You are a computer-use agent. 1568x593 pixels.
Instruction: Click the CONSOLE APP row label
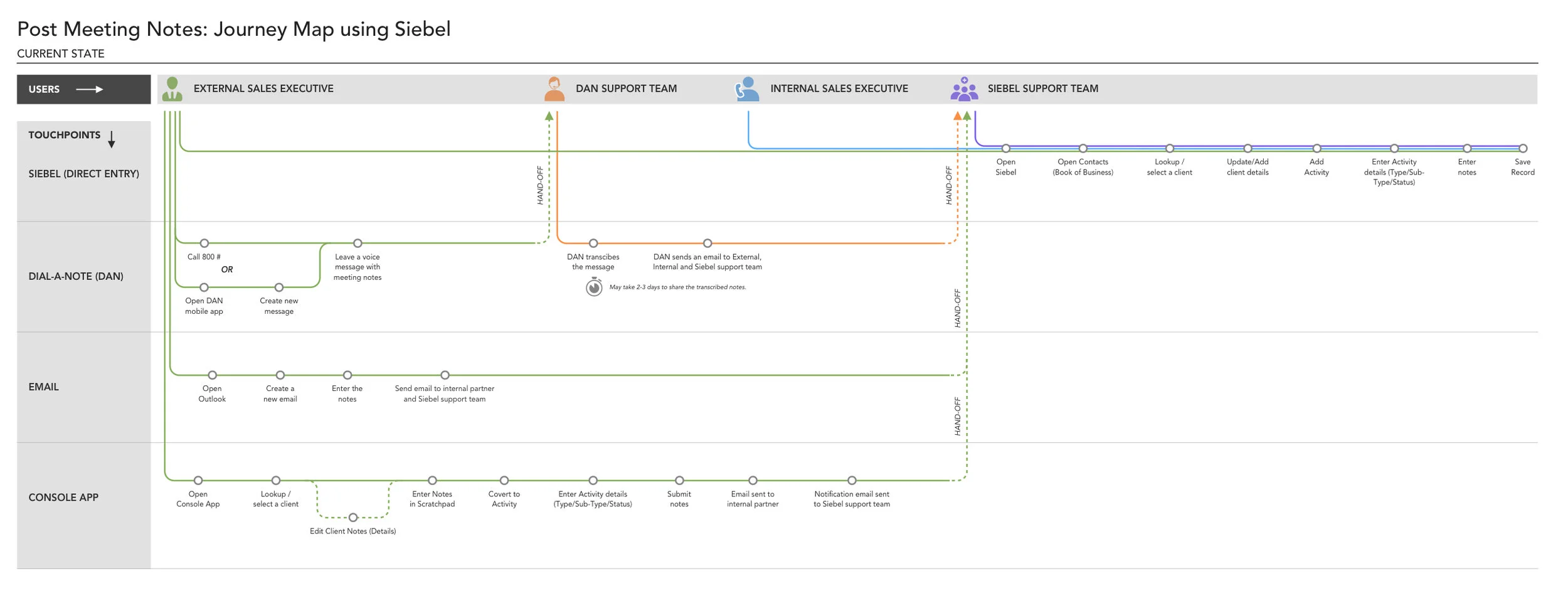63,498
